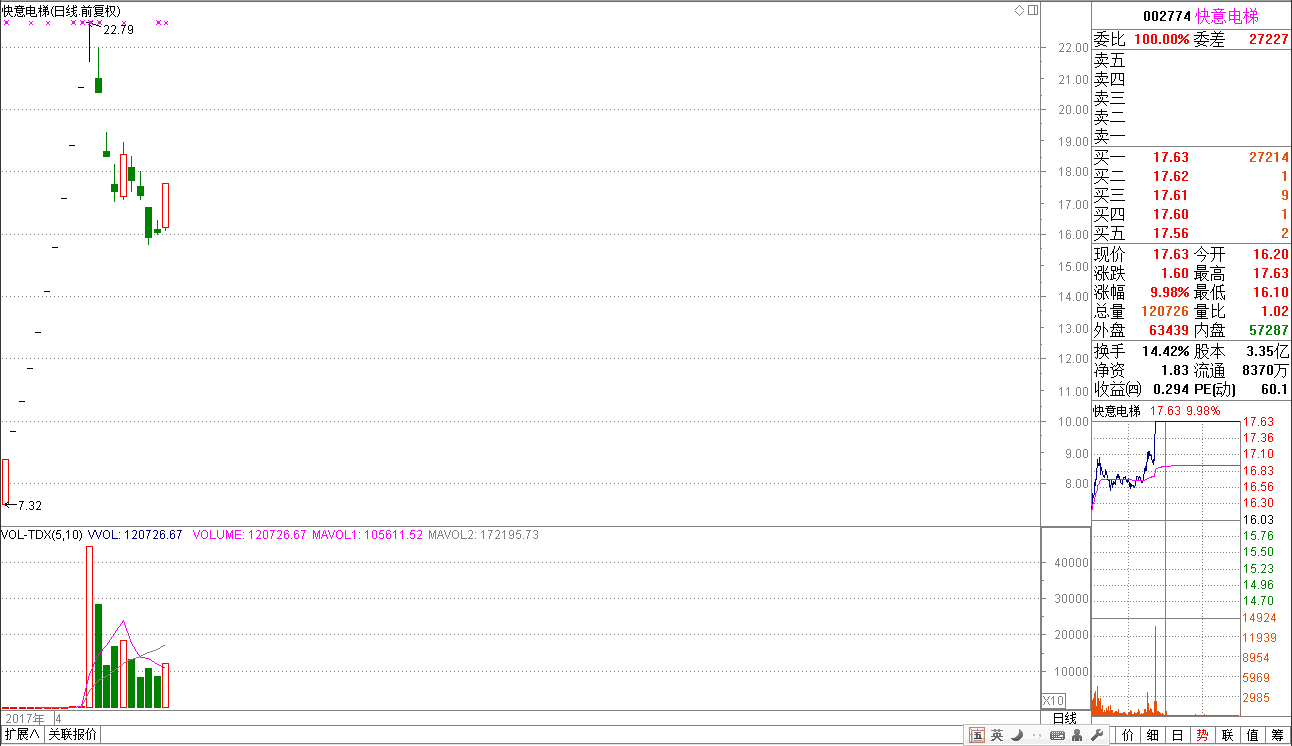Viewport: 1292px width, 746px height.
Task: Click the 内盘 value 57287
Action: pos(1269,330)
